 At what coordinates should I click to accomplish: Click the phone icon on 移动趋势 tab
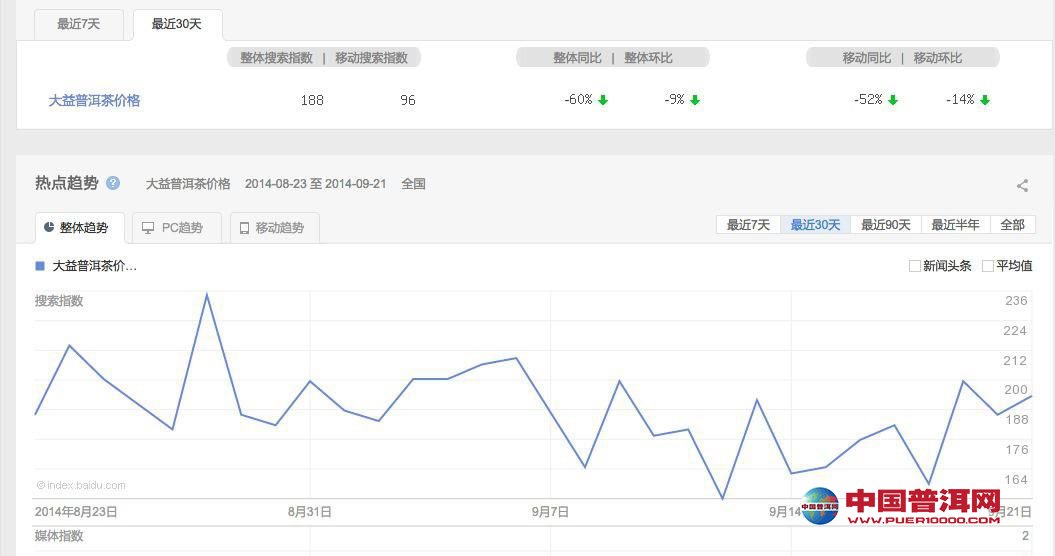point(244,228)
